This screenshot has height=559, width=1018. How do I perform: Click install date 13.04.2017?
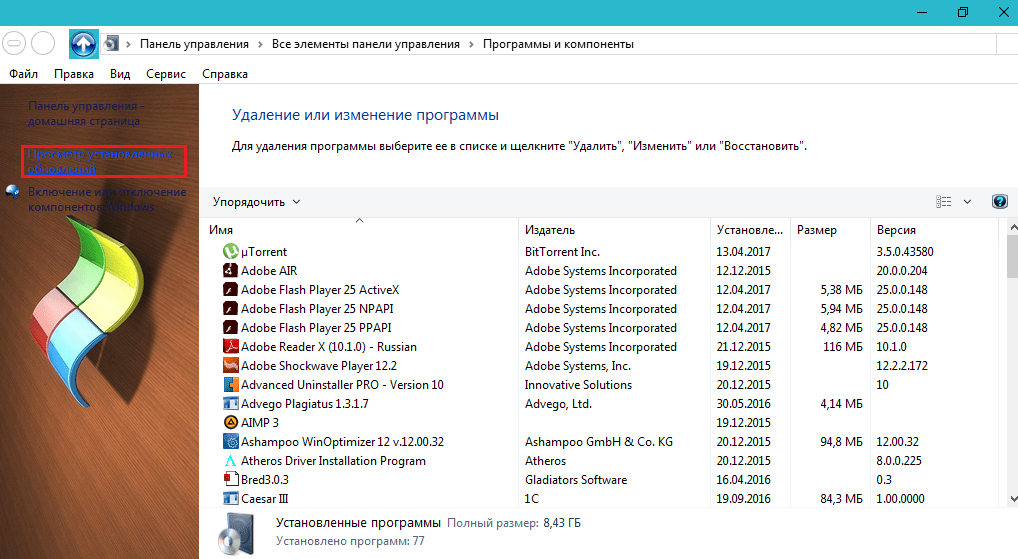(x=743, y=252)
